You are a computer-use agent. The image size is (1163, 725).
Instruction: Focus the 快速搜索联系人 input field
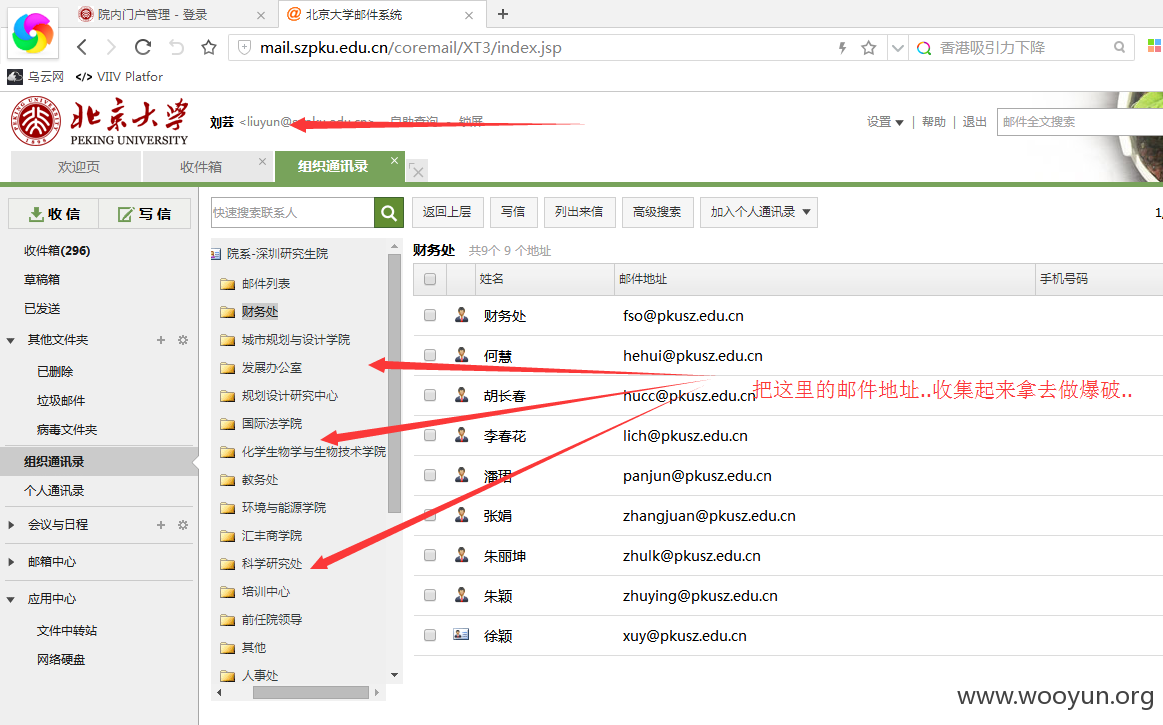pos(293,213)
